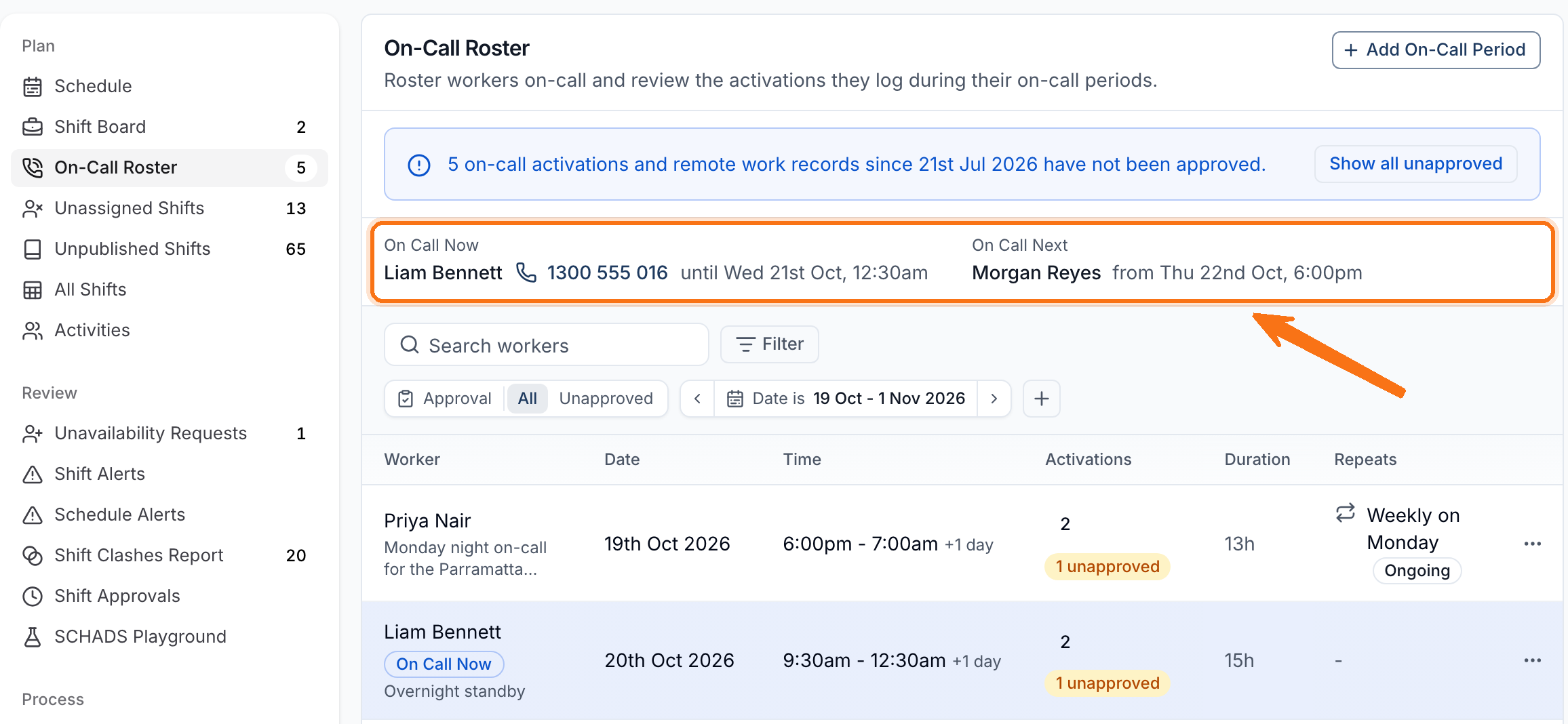Click the Shift Alerts warning icon
The width and height of the screenshot is (1568, 724).
click(33, 475)
